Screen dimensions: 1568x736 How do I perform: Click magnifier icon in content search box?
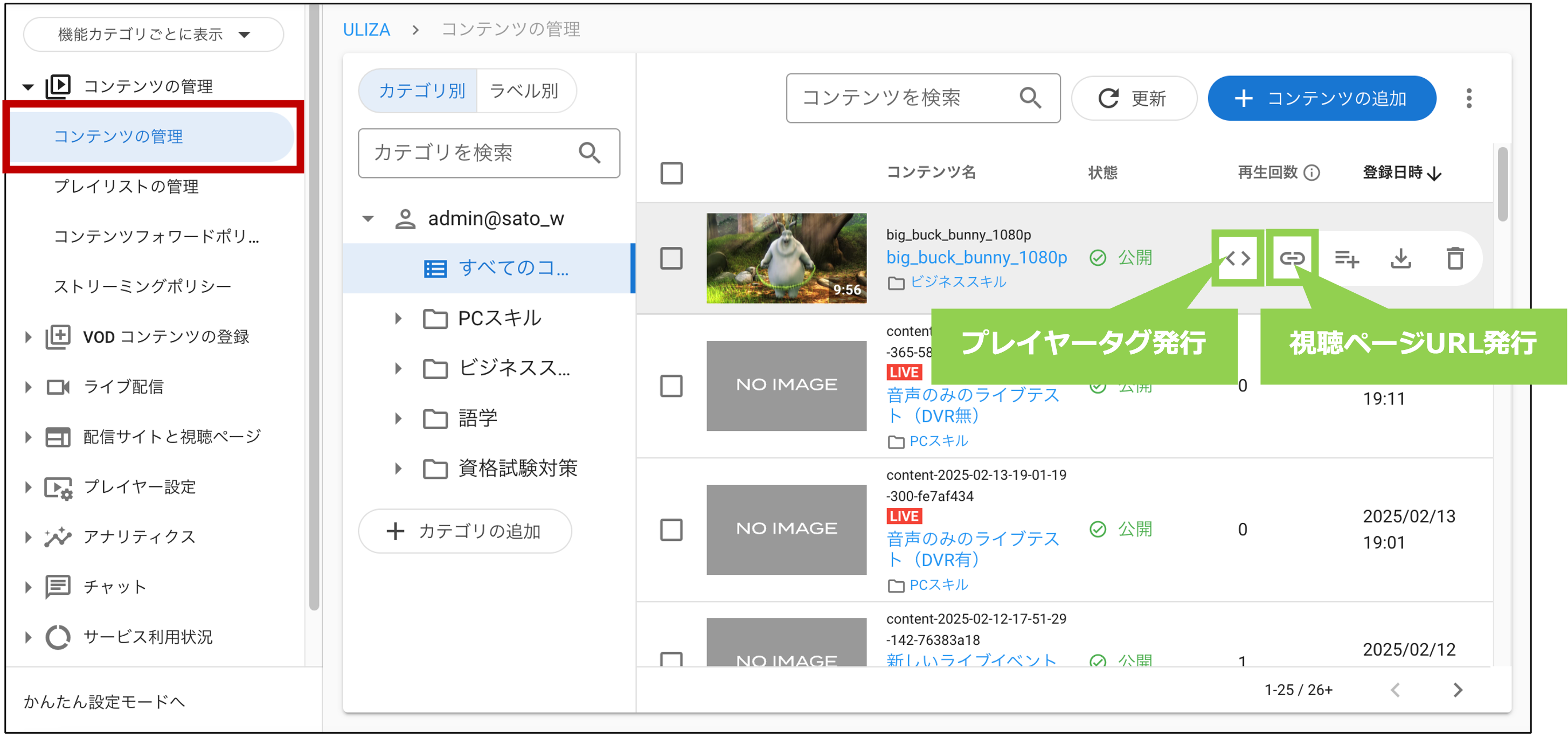[x=1030, y=98]
